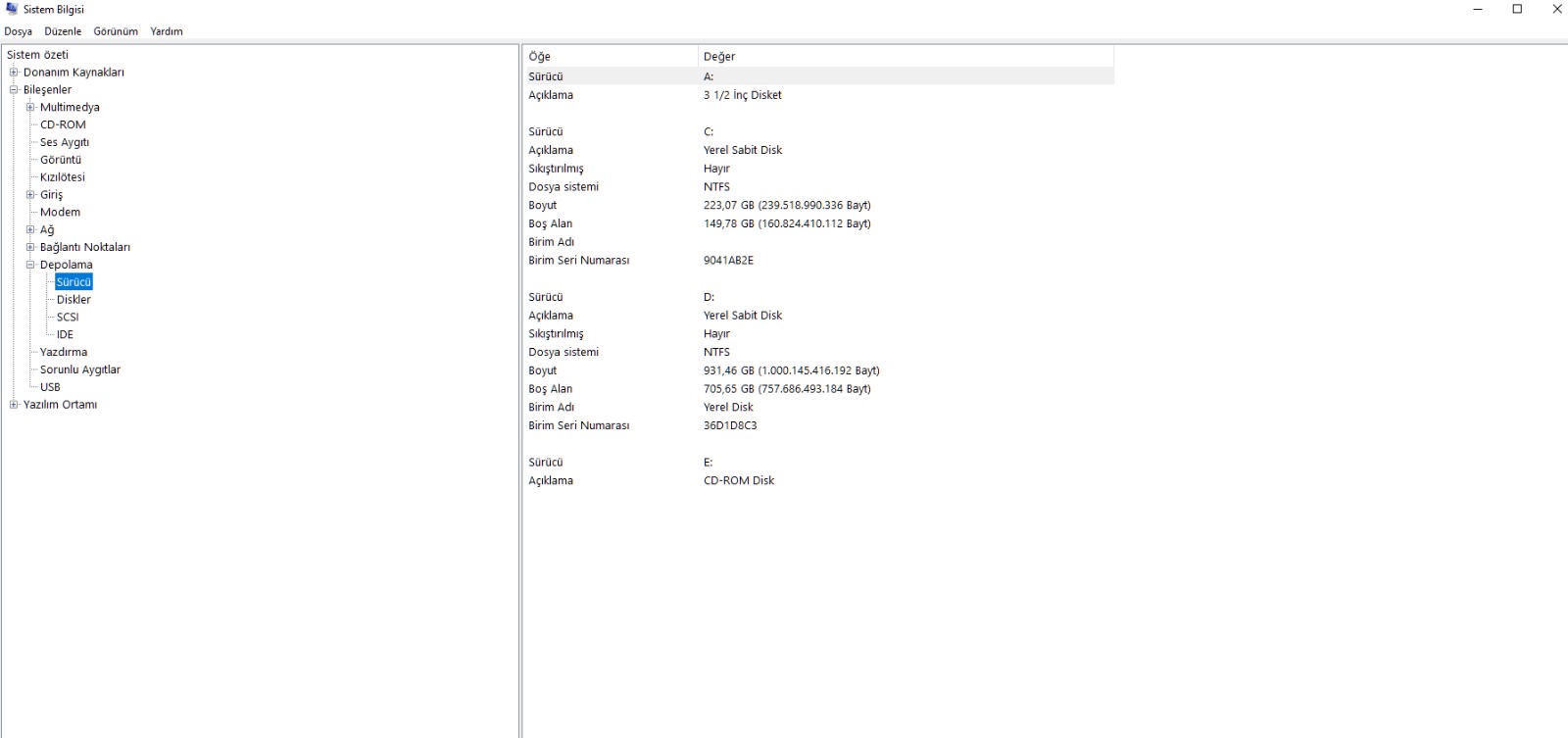Expand the Yazılım Ortamı node

[x=14, y=405]
